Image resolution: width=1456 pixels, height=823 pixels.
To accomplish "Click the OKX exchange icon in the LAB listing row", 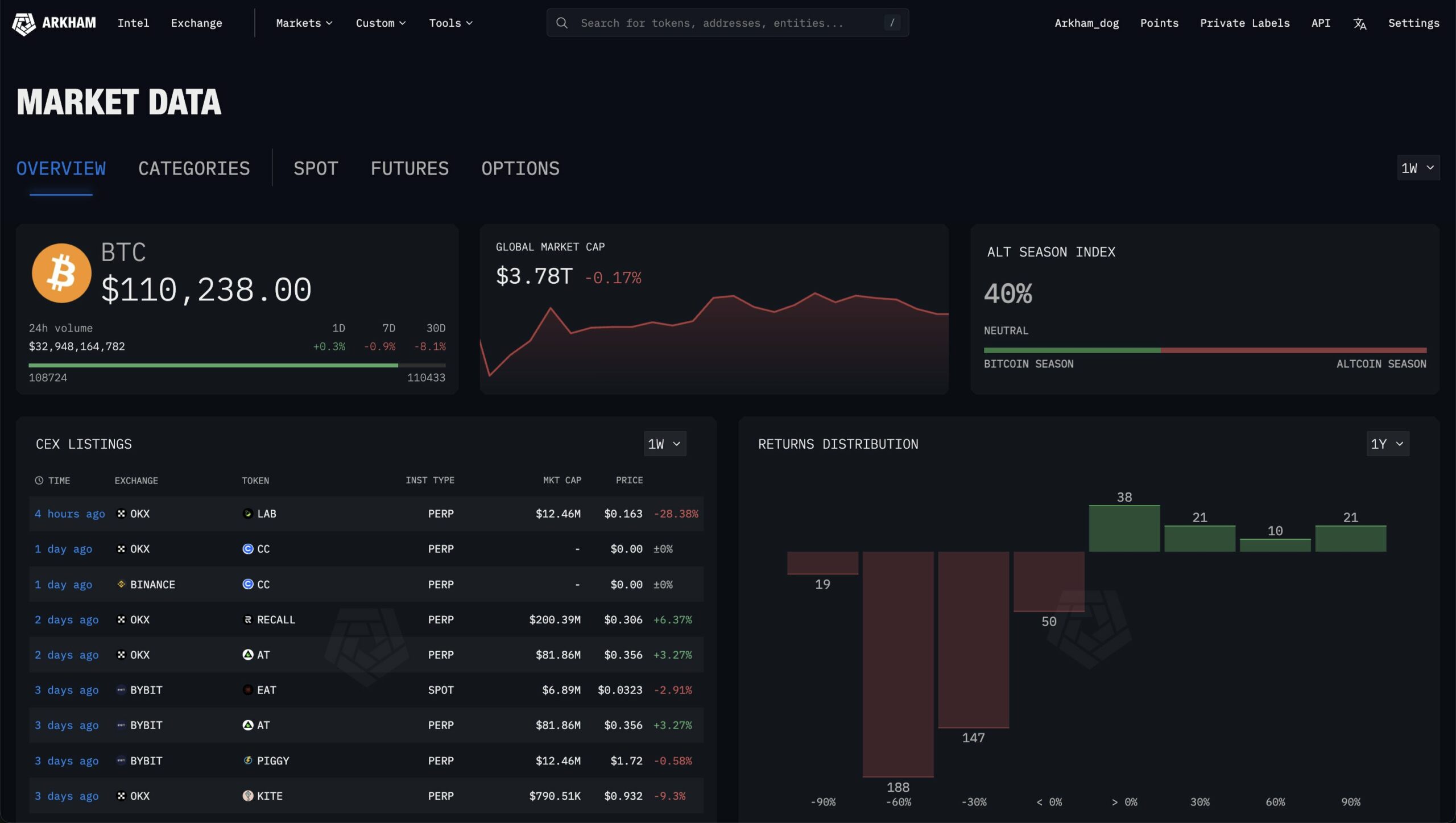I will pyautogui.click(x=121, y=514).
